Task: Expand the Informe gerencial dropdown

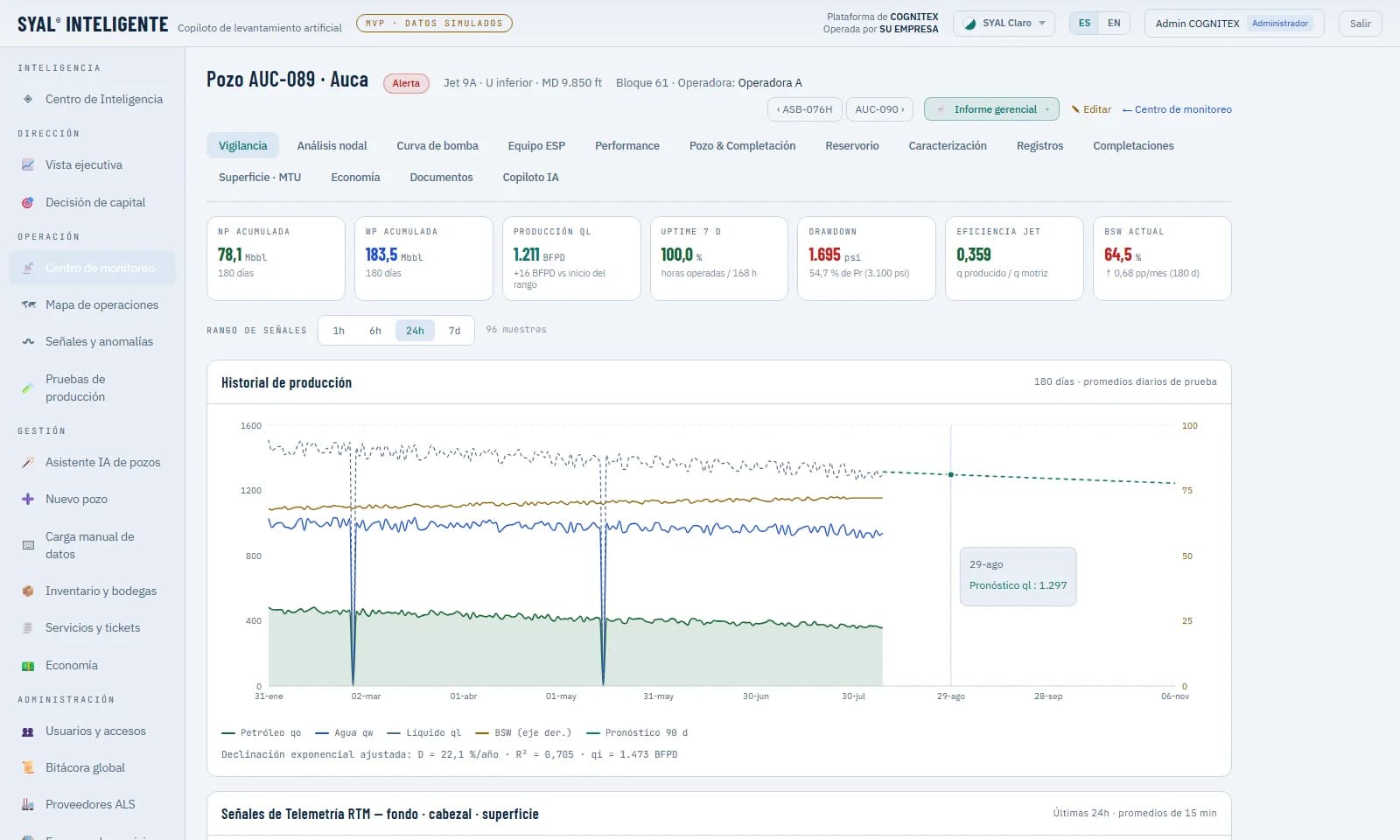Action: 991,109
